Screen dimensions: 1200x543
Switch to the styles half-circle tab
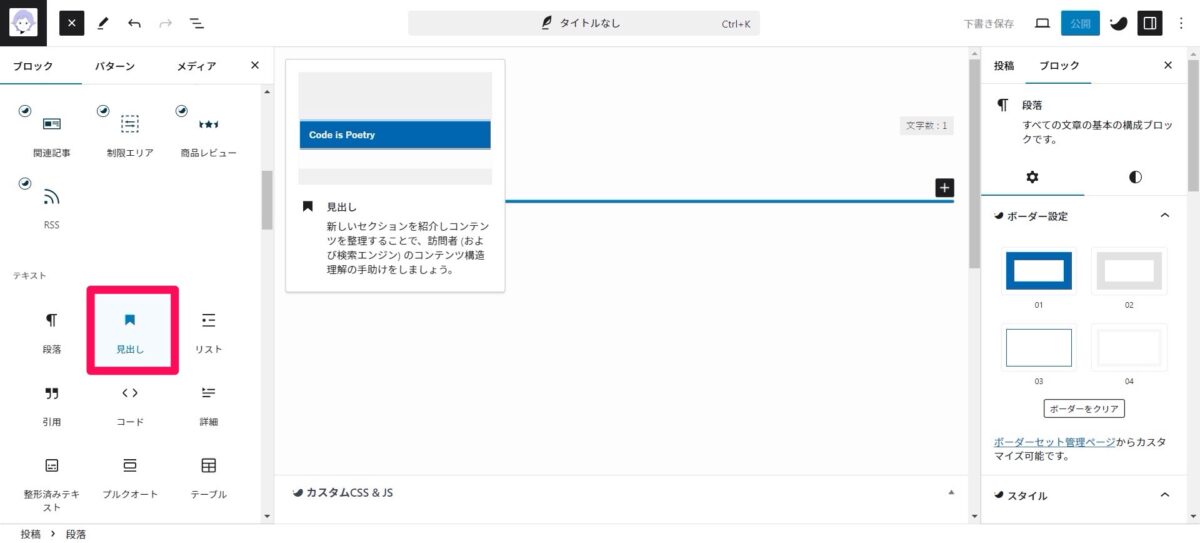pos(1135,177)
